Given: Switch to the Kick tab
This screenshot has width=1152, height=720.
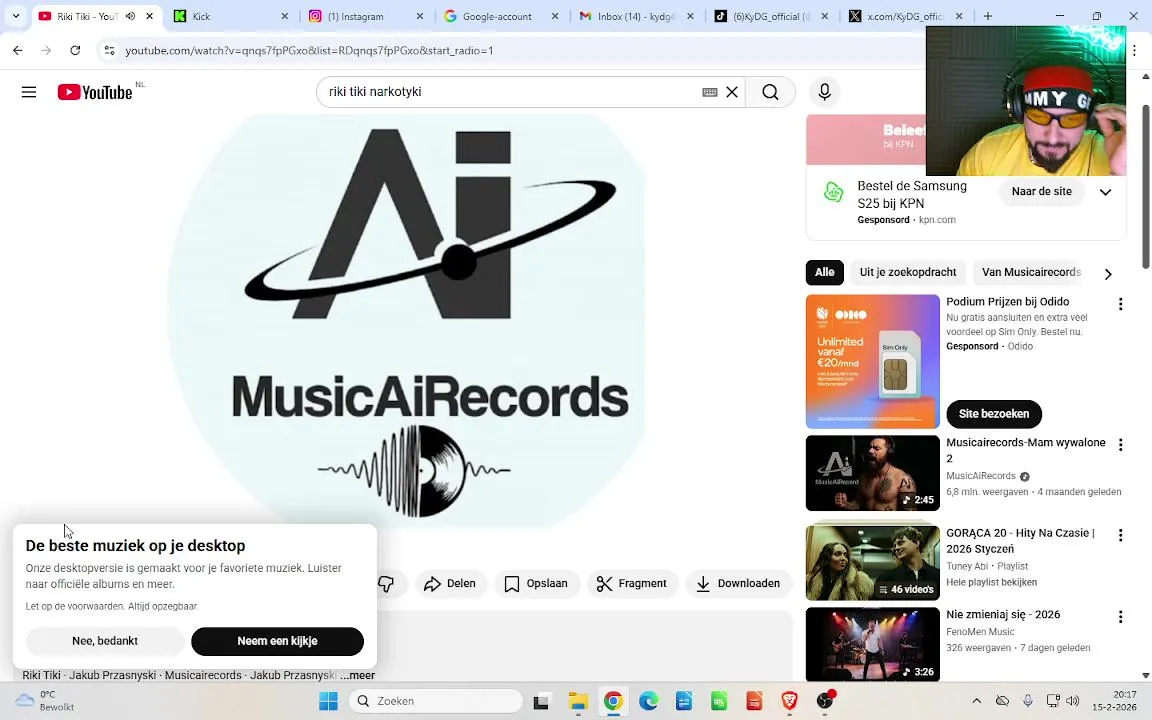Looking at the screenshot, I should (x=231, y=16).
